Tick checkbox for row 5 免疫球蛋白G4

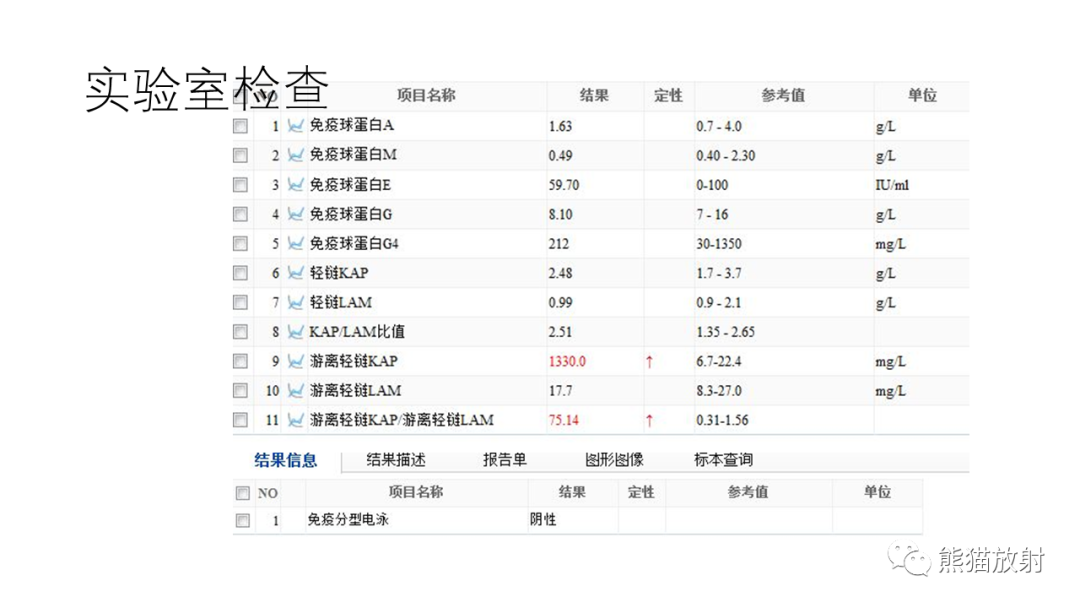tap(240, 243)
